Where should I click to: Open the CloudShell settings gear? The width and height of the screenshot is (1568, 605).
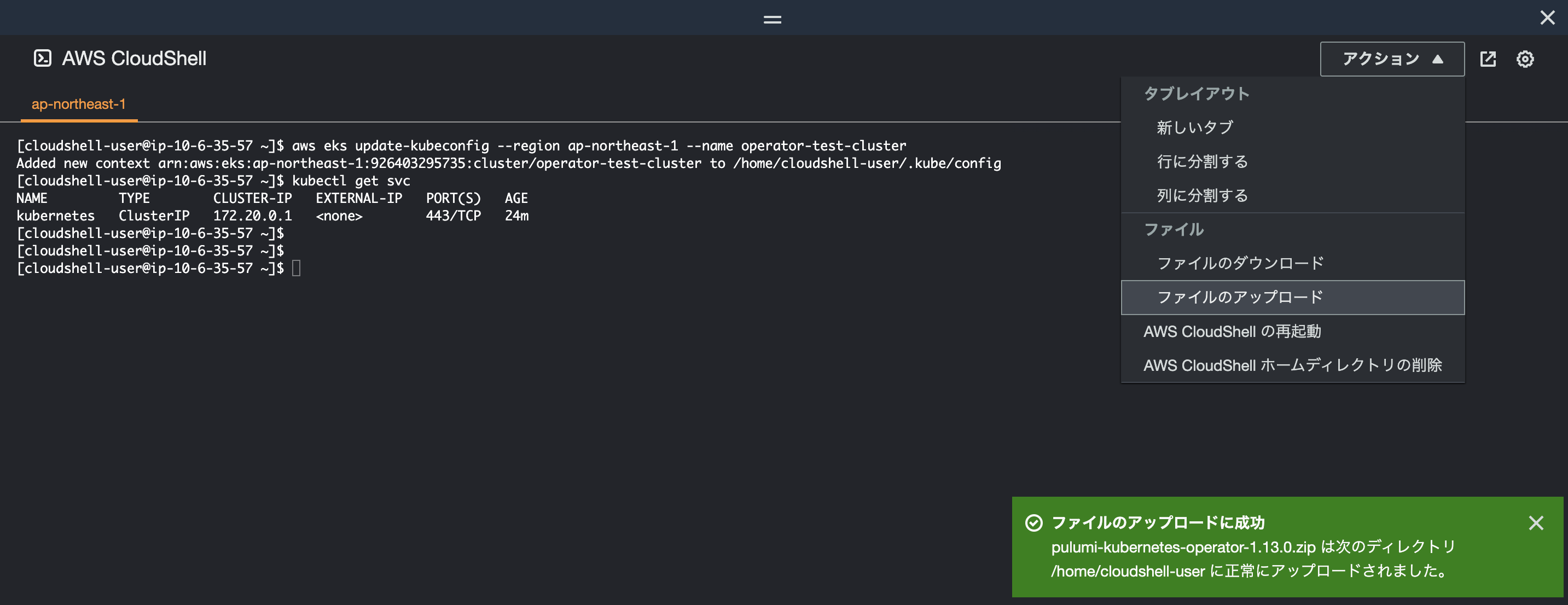click(x=1525, y=59)
